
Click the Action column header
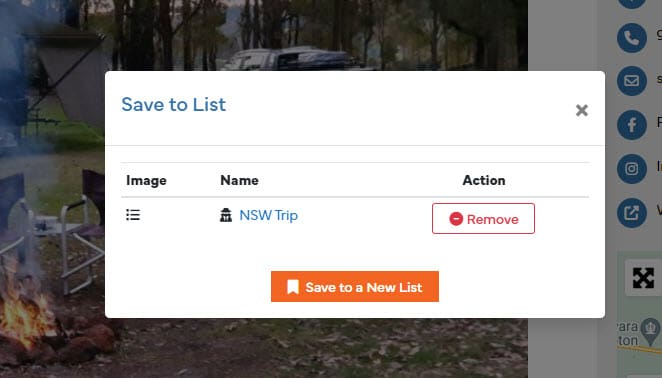click(484, 180)
